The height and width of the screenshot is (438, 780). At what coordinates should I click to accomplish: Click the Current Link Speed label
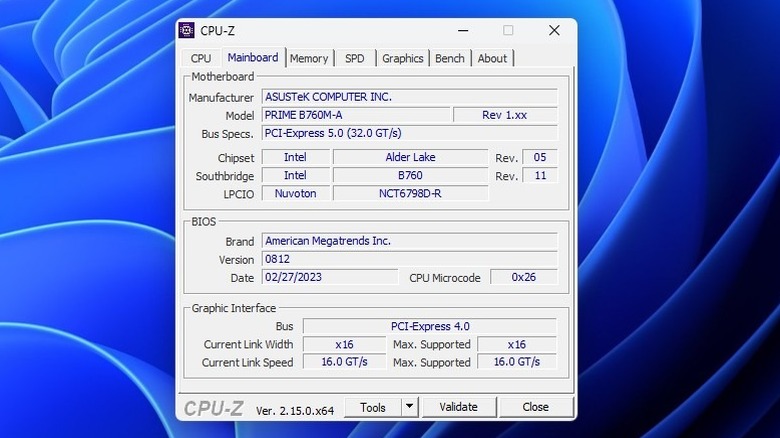(247, 362)
